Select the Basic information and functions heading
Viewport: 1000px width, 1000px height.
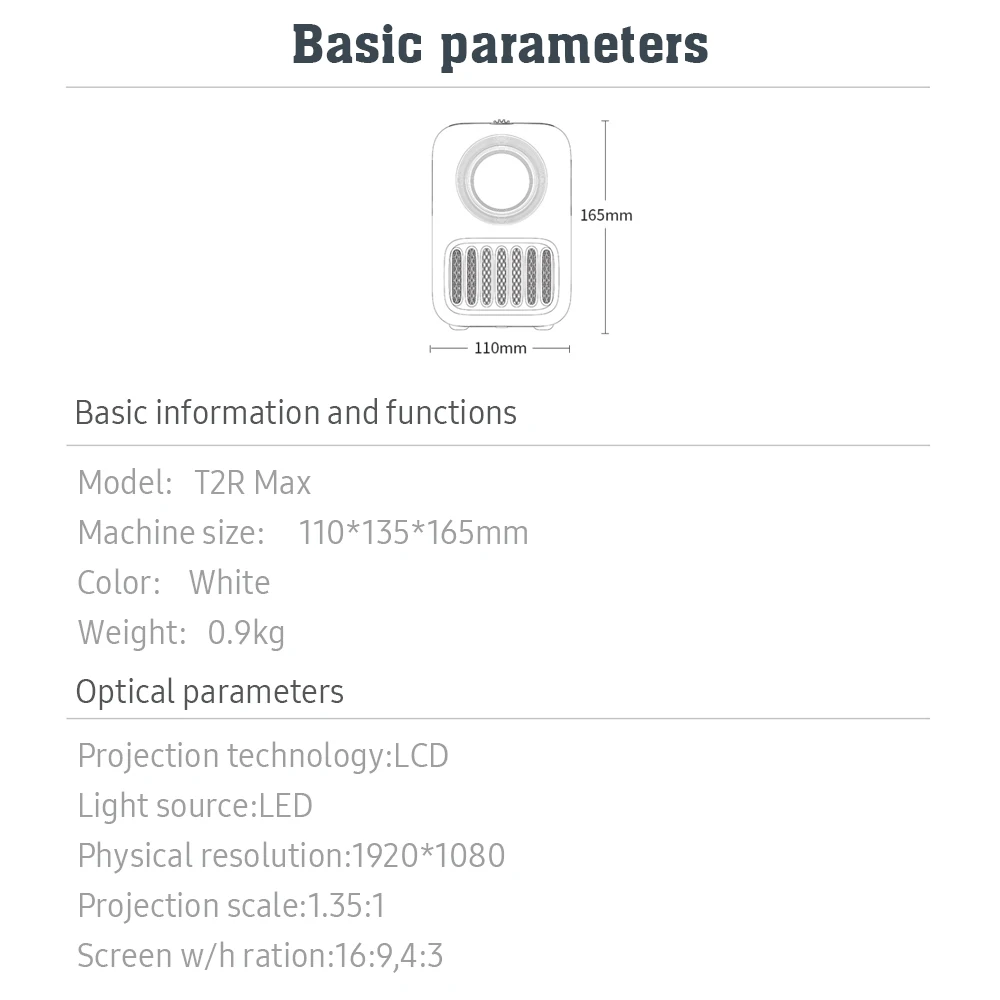coord(296,413)
